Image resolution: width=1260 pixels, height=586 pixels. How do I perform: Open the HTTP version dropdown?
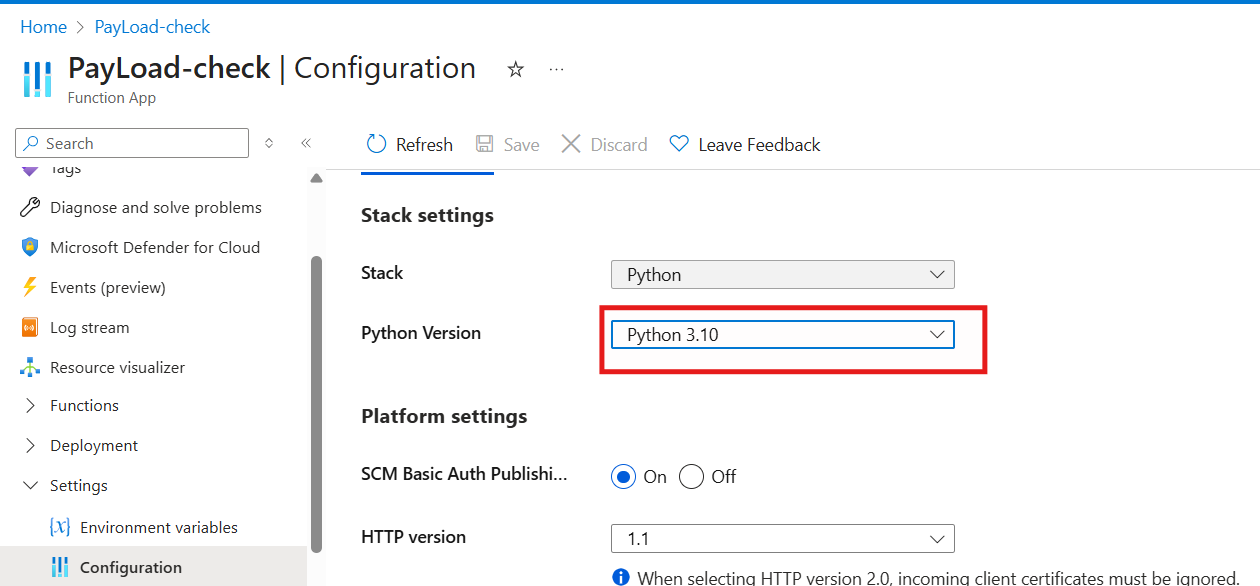click(x=782, y=539)
